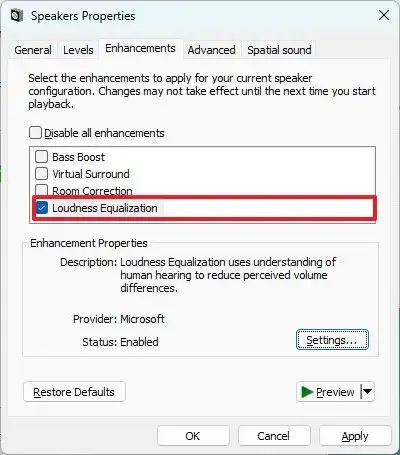Screen dimensions: 400x455
Task: Play the sound preview with green triangle
Action: pyautogui.click(x=328, y=392)
